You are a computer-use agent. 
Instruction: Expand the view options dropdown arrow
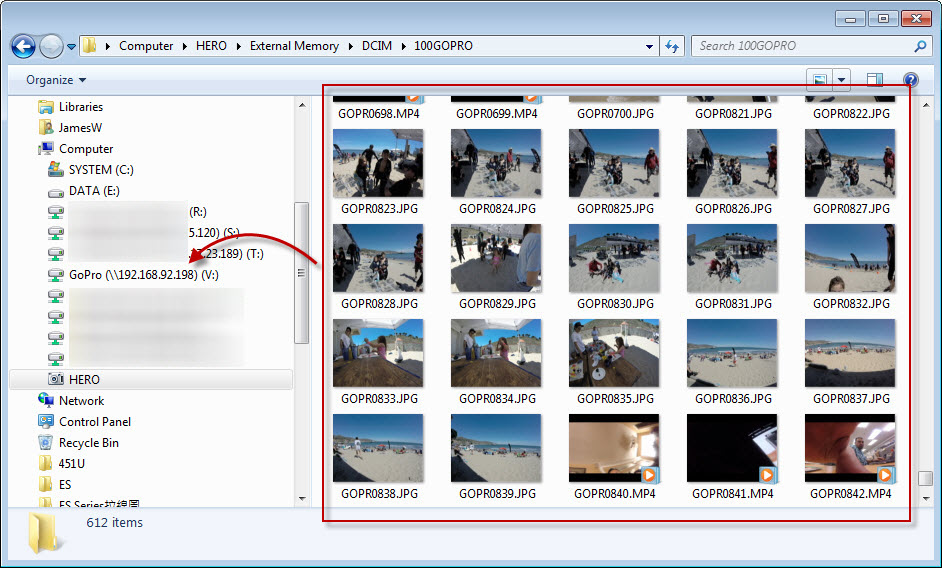[x=842, y=80]
